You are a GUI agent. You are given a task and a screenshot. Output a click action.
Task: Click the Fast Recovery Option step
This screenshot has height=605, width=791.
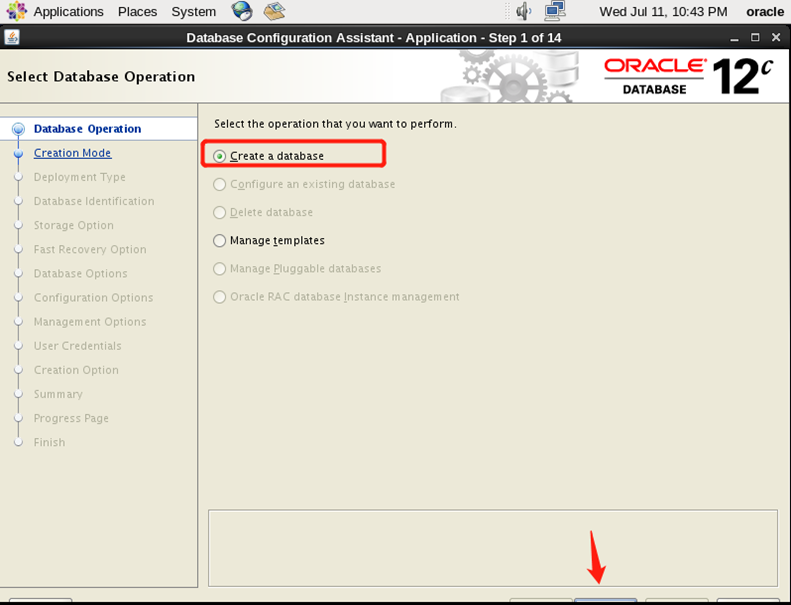click(x=90, y=250)
